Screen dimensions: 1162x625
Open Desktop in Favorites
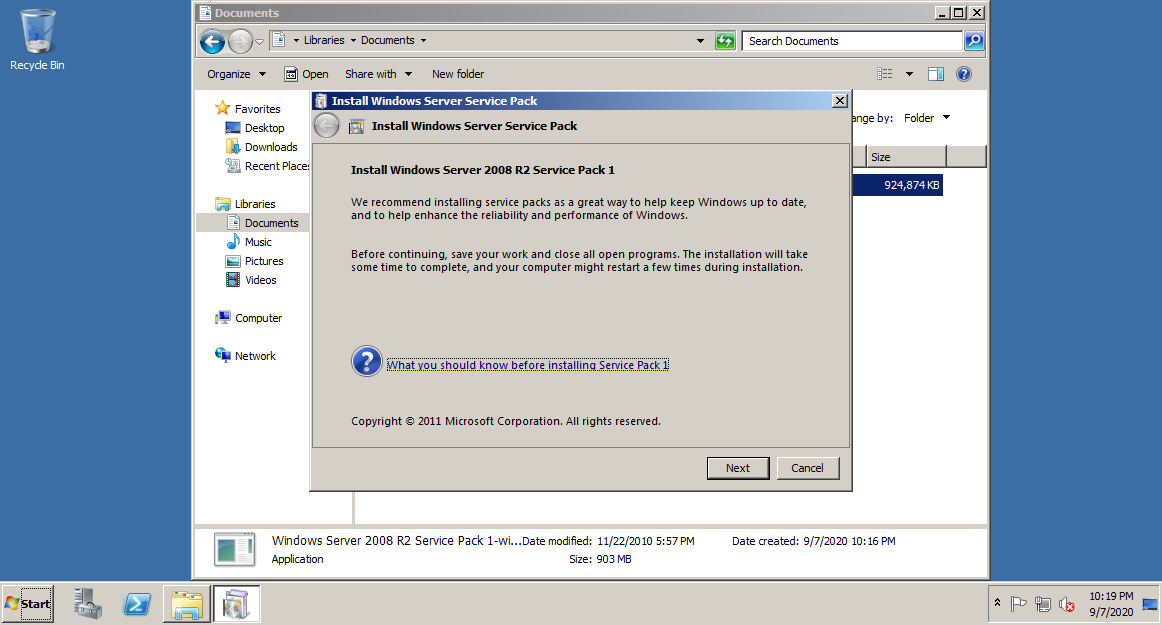[265, 128]
